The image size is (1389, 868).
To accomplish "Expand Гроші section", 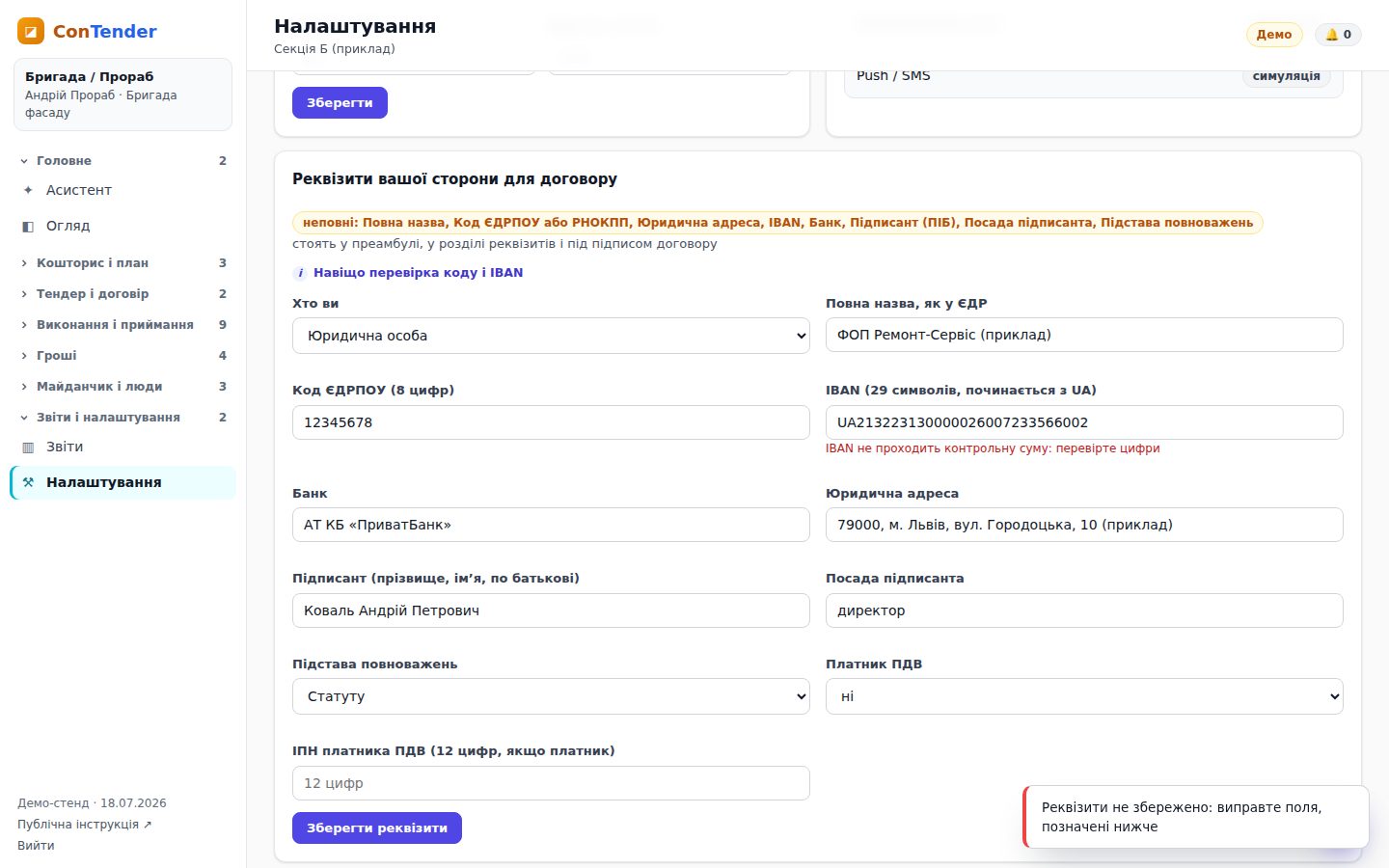I will point(123,355).
